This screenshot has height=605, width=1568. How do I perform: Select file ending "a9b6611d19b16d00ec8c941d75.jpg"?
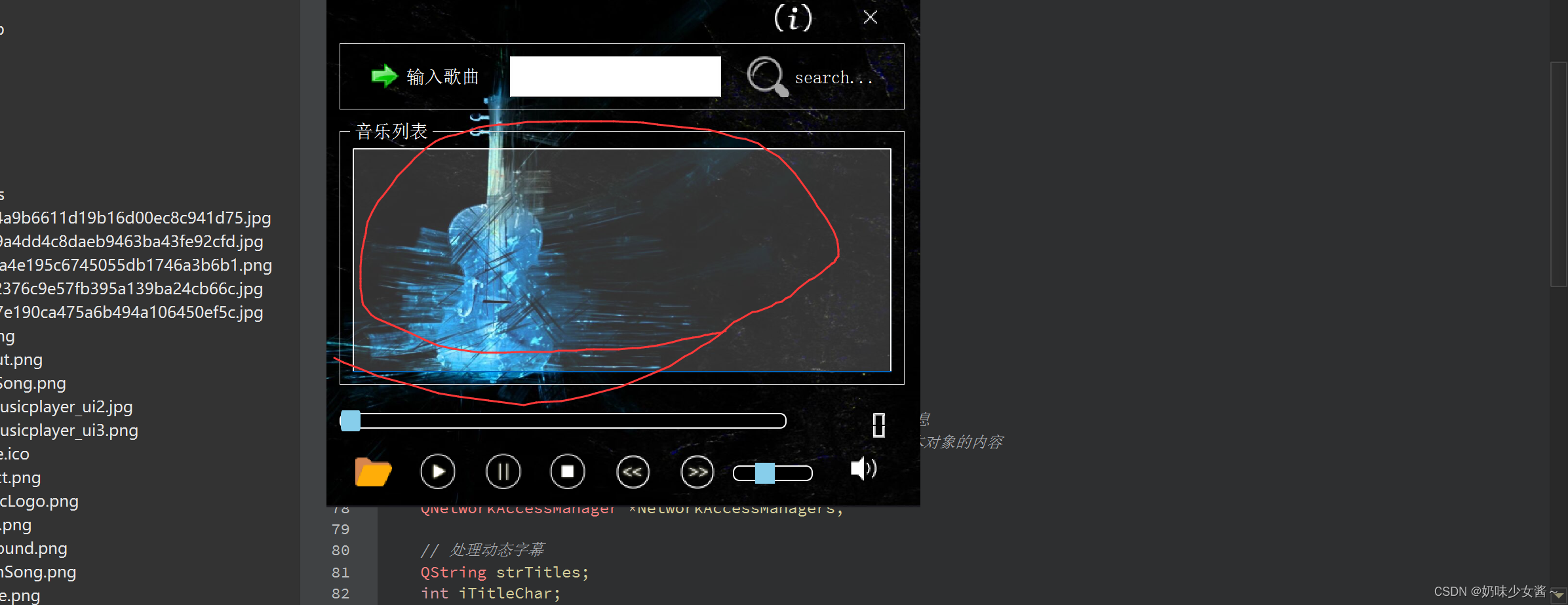click(135, 218)
